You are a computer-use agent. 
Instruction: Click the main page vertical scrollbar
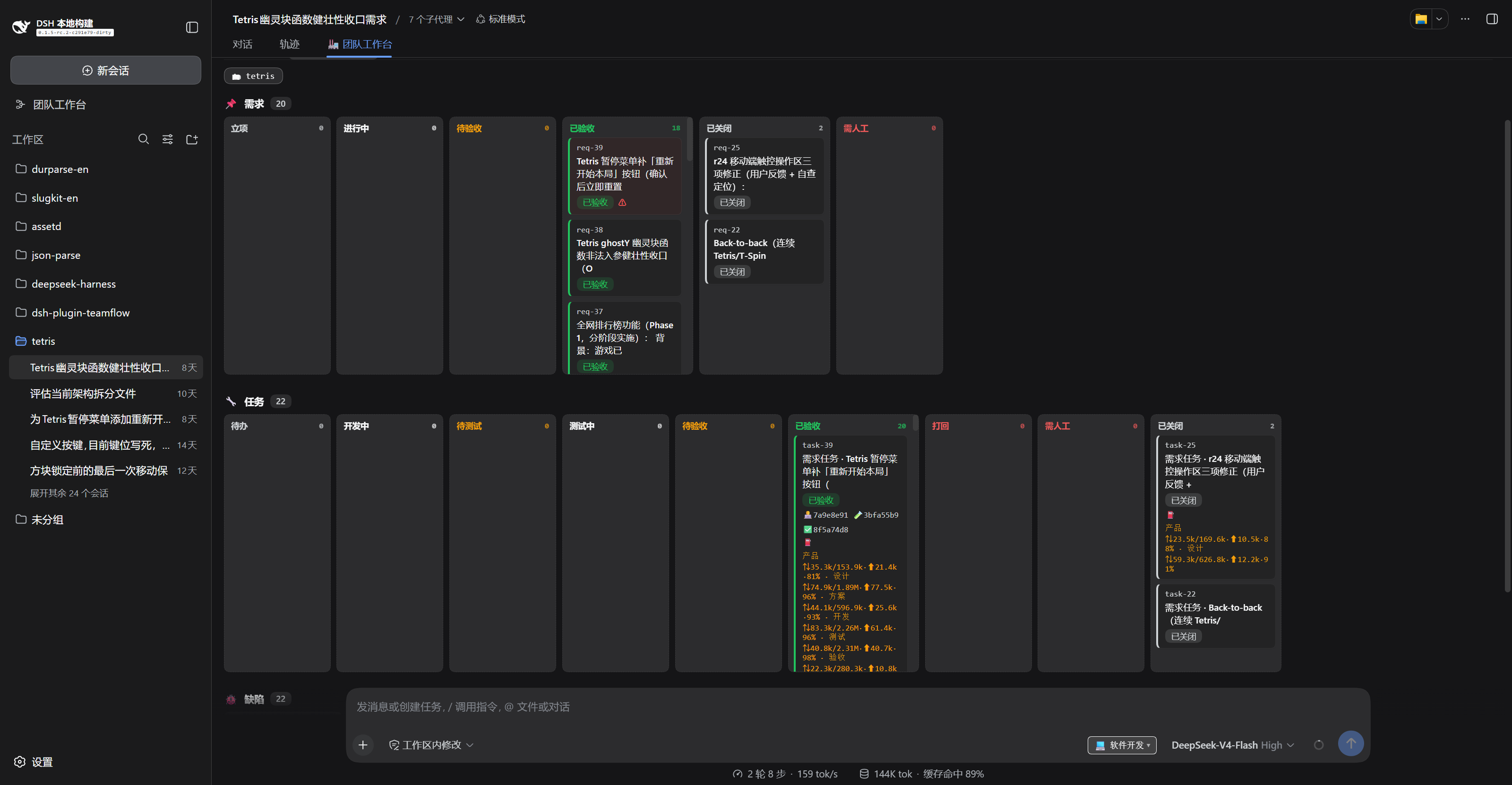tap(1508, 355)
